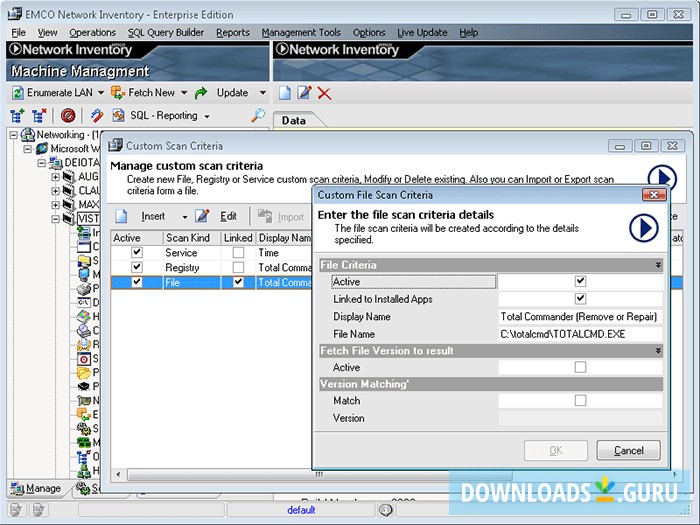The width and height of the screenshot is (700, 525).
Task: Click the red X delete icon
Action: click(325, 93)
